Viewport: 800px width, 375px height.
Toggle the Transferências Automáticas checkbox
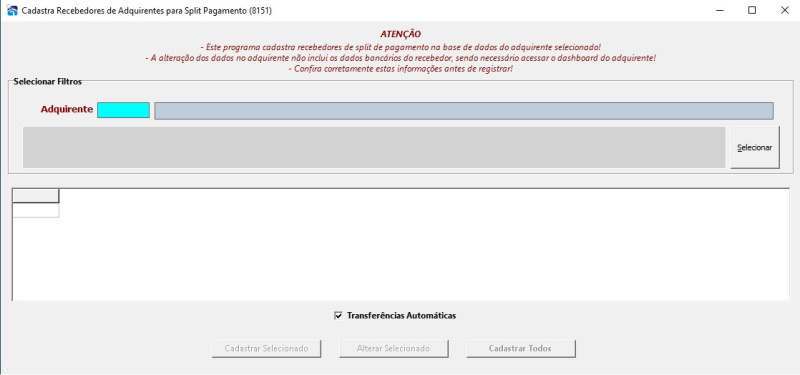click(x=338, y=316)
